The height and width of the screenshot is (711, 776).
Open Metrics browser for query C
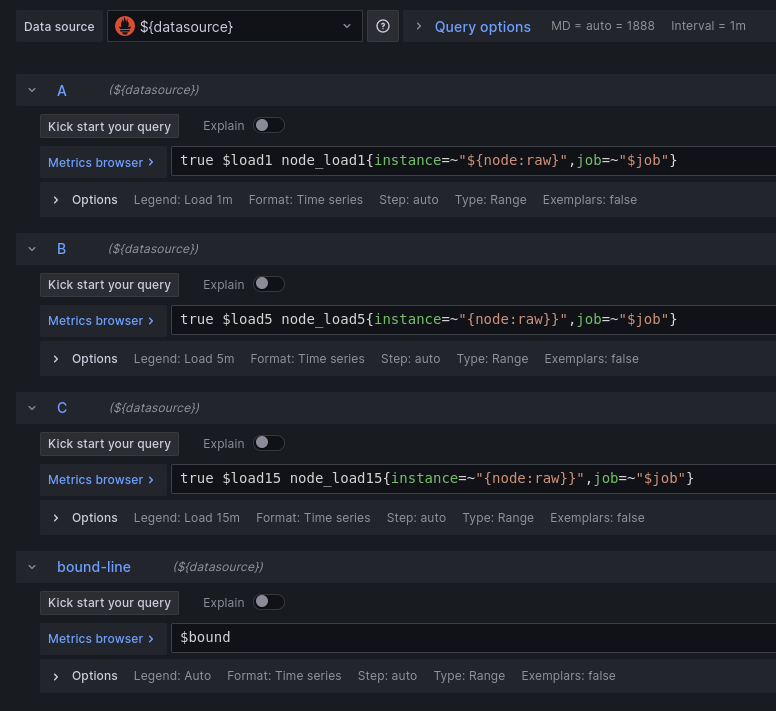tap(101, 480)
